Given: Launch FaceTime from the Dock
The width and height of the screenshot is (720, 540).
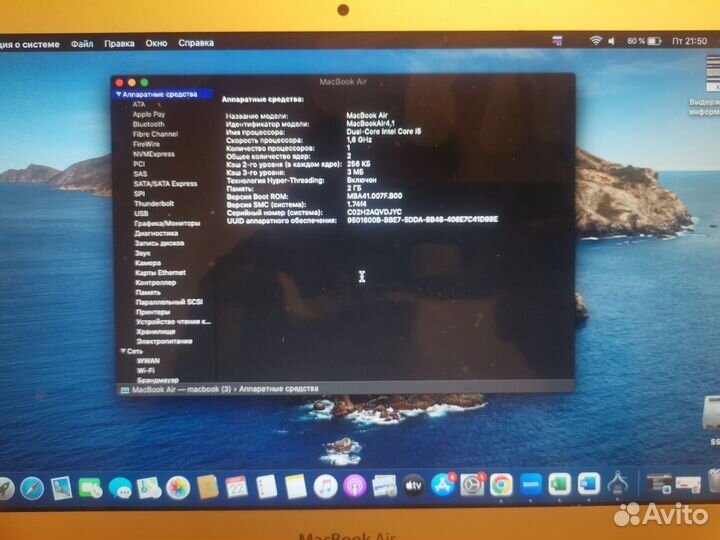Looking at the screenshot, I should pyautogui.click(x=90, y=488).
